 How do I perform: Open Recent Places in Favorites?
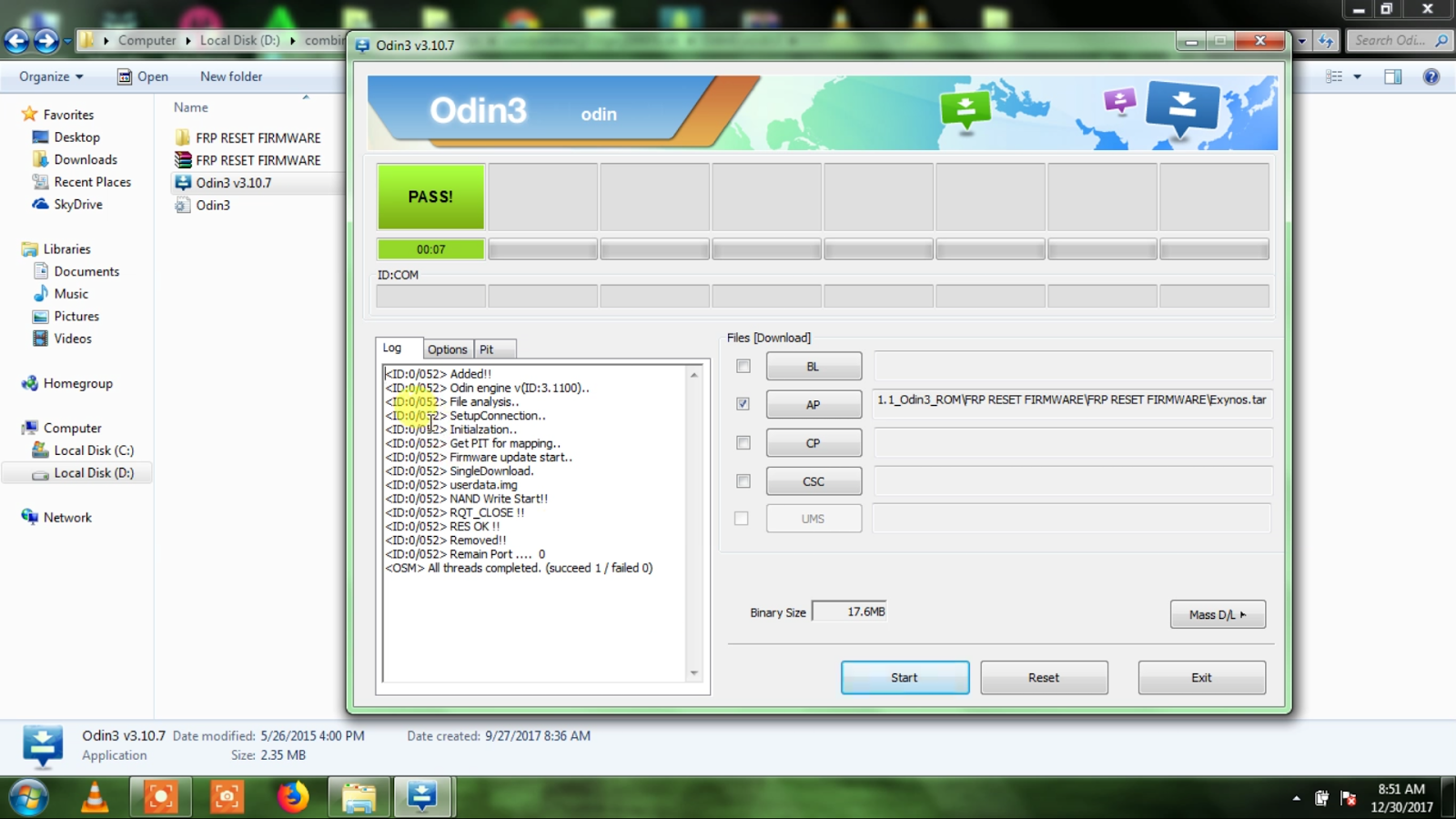(92, 182)
